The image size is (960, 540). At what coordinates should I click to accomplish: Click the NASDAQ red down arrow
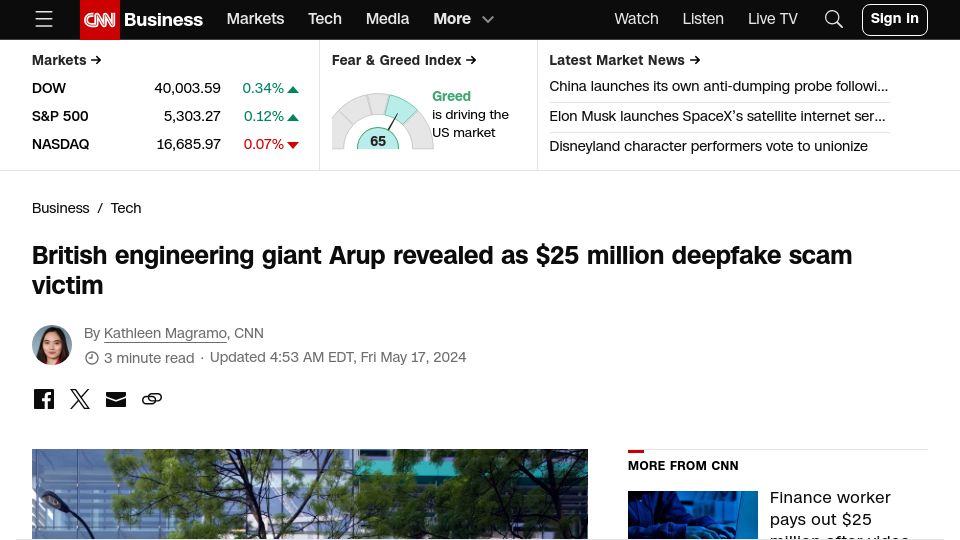293,145
